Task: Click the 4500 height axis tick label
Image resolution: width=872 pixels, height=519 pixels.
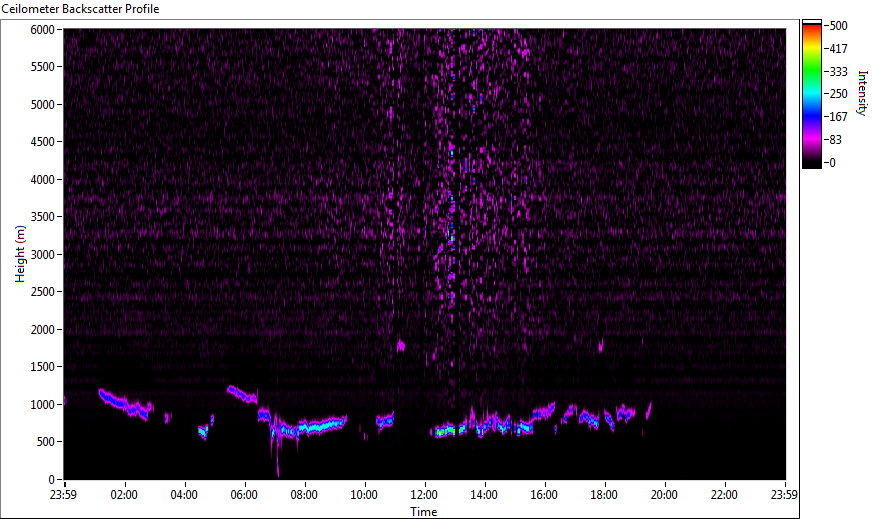Action: [x=42, y=142]
